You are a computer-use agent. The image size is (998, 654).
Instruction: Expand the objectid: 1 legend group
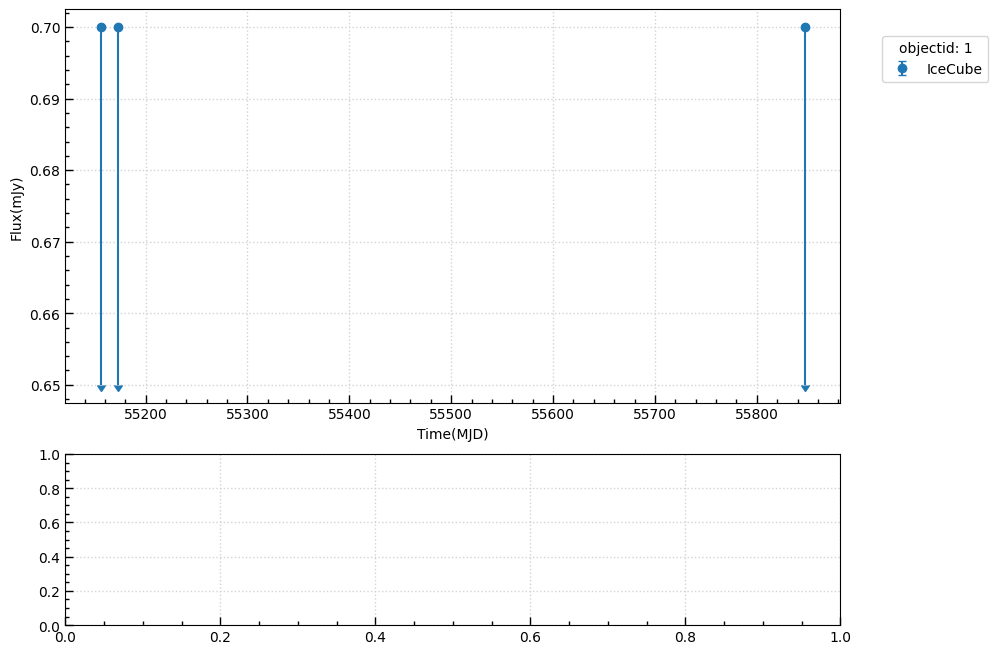pyautogui.click(x=934, y=46)
